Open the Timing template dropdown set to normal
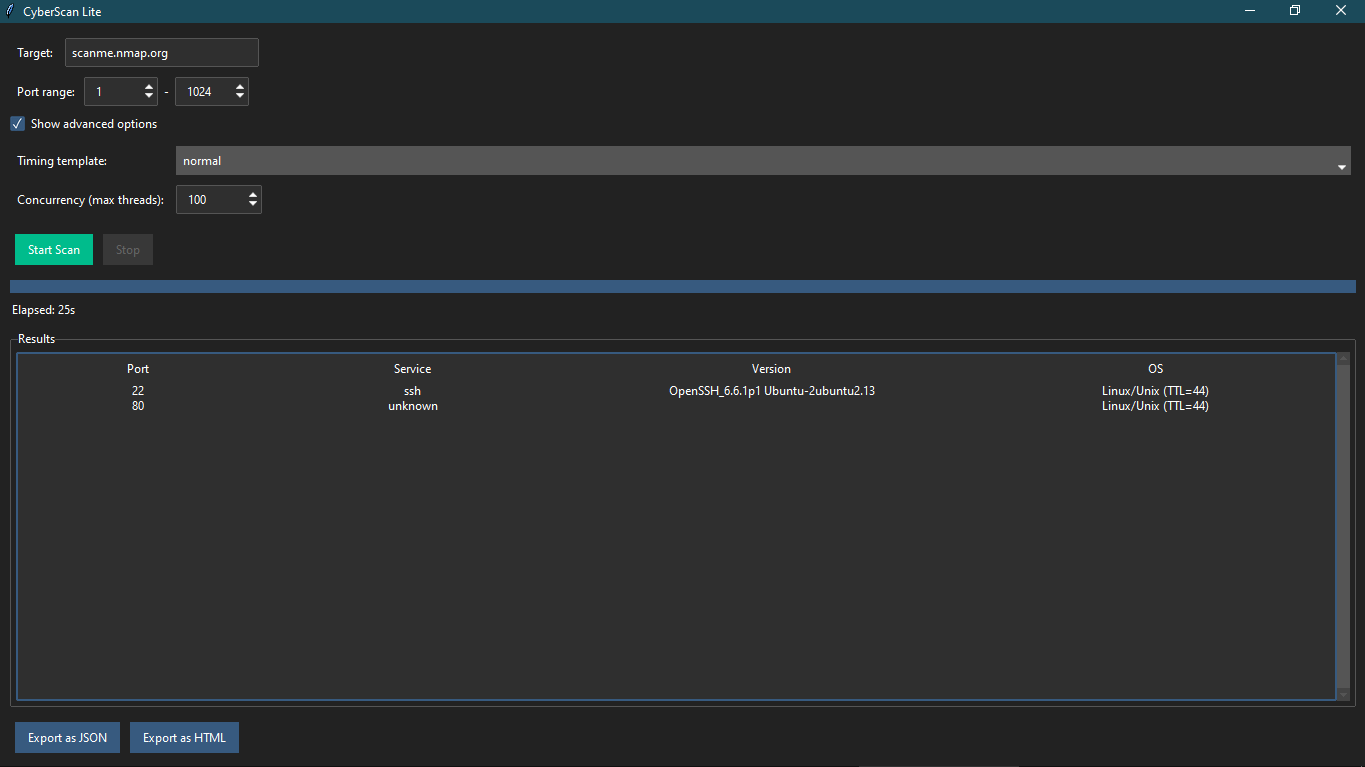Screen dimensions: 1365x767 [763, 161]
